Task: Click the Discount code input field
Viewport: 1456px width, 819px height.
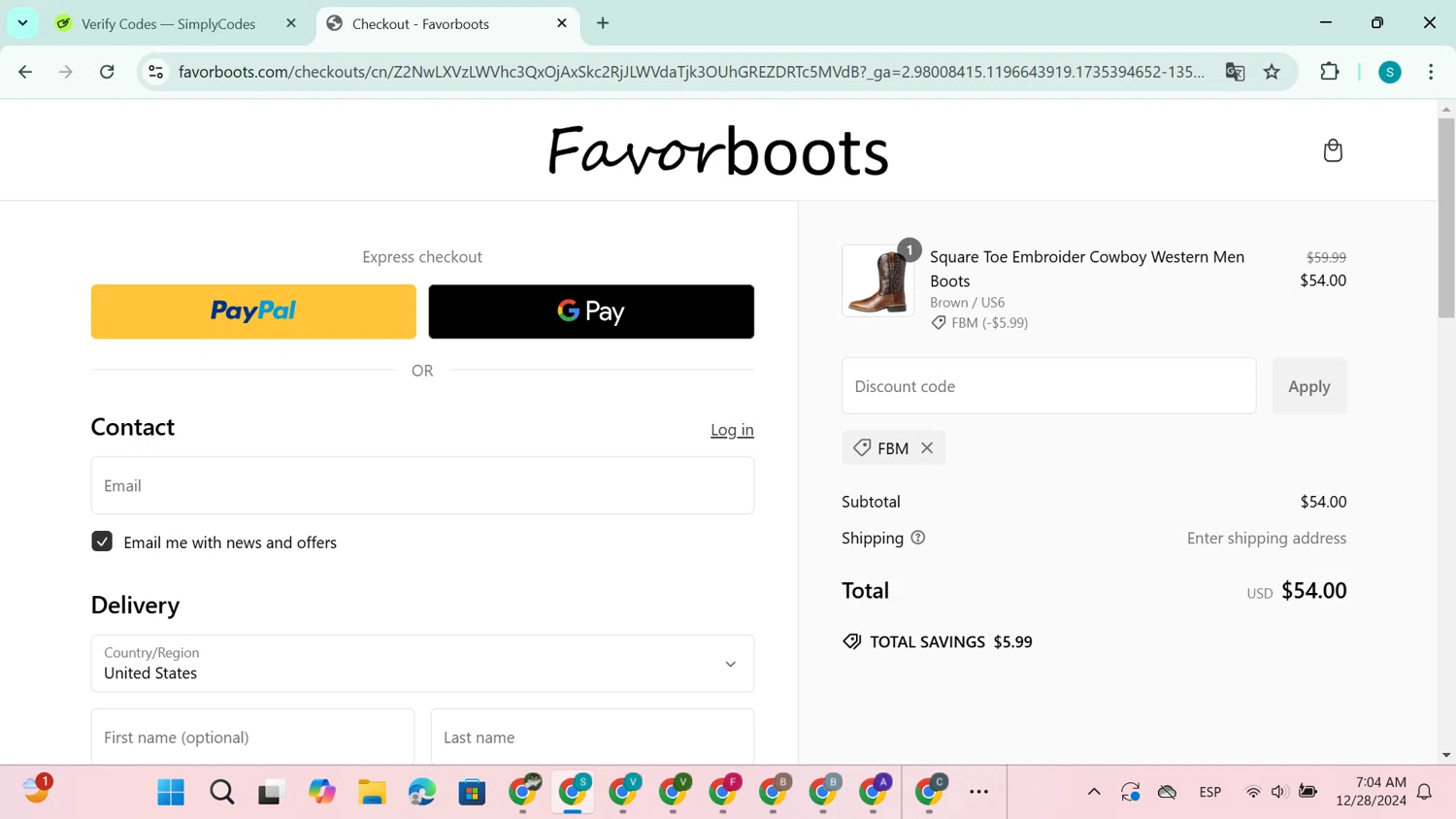Action: coord(1048,386)
